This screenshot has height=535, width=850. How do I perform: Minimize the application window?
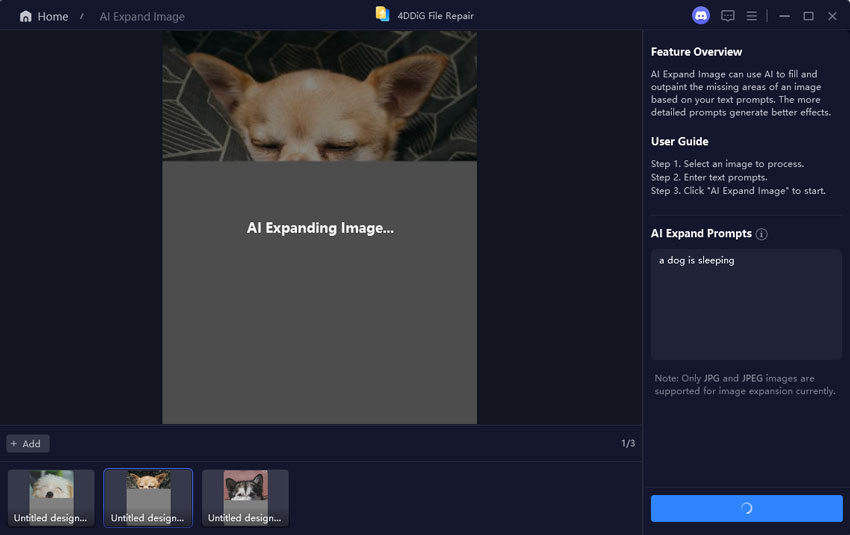tap(784, 16)
